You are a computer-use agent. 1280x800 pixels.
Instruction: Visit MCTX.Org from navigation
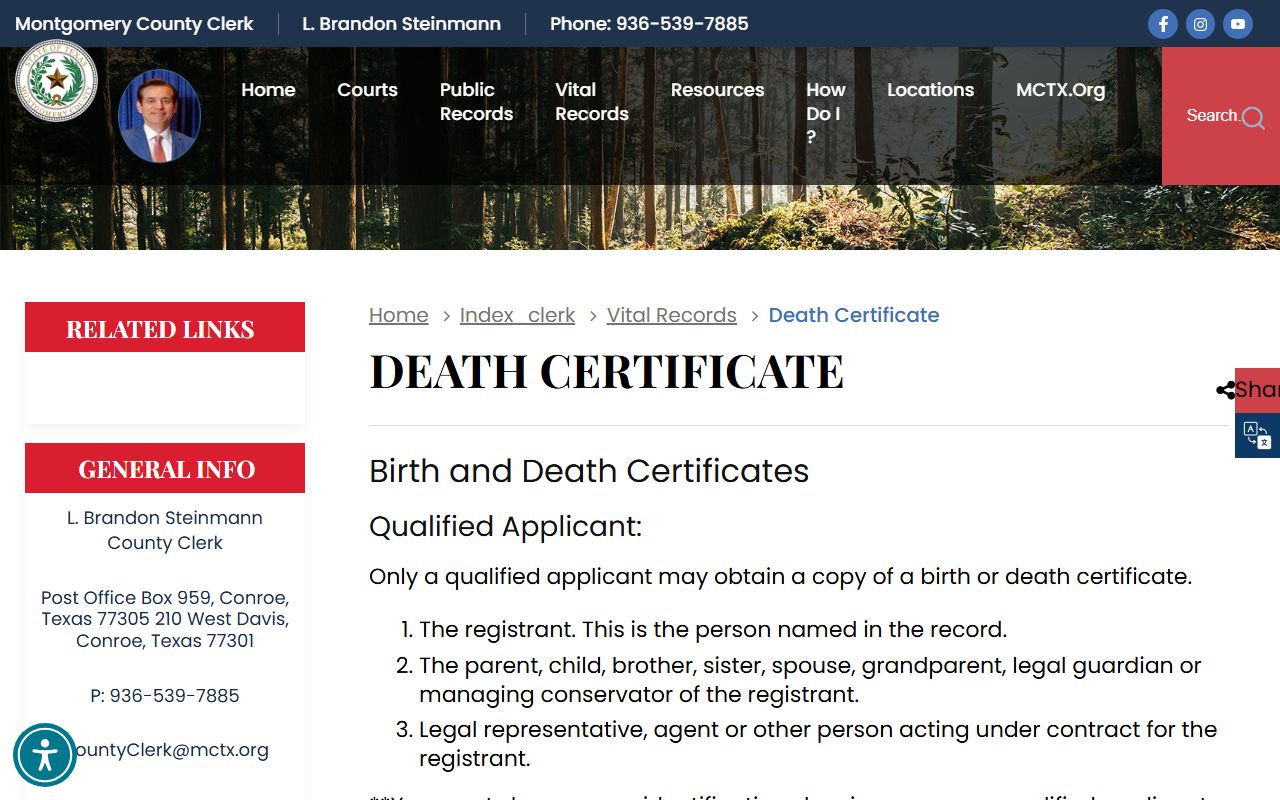(x=1060, y=90)
